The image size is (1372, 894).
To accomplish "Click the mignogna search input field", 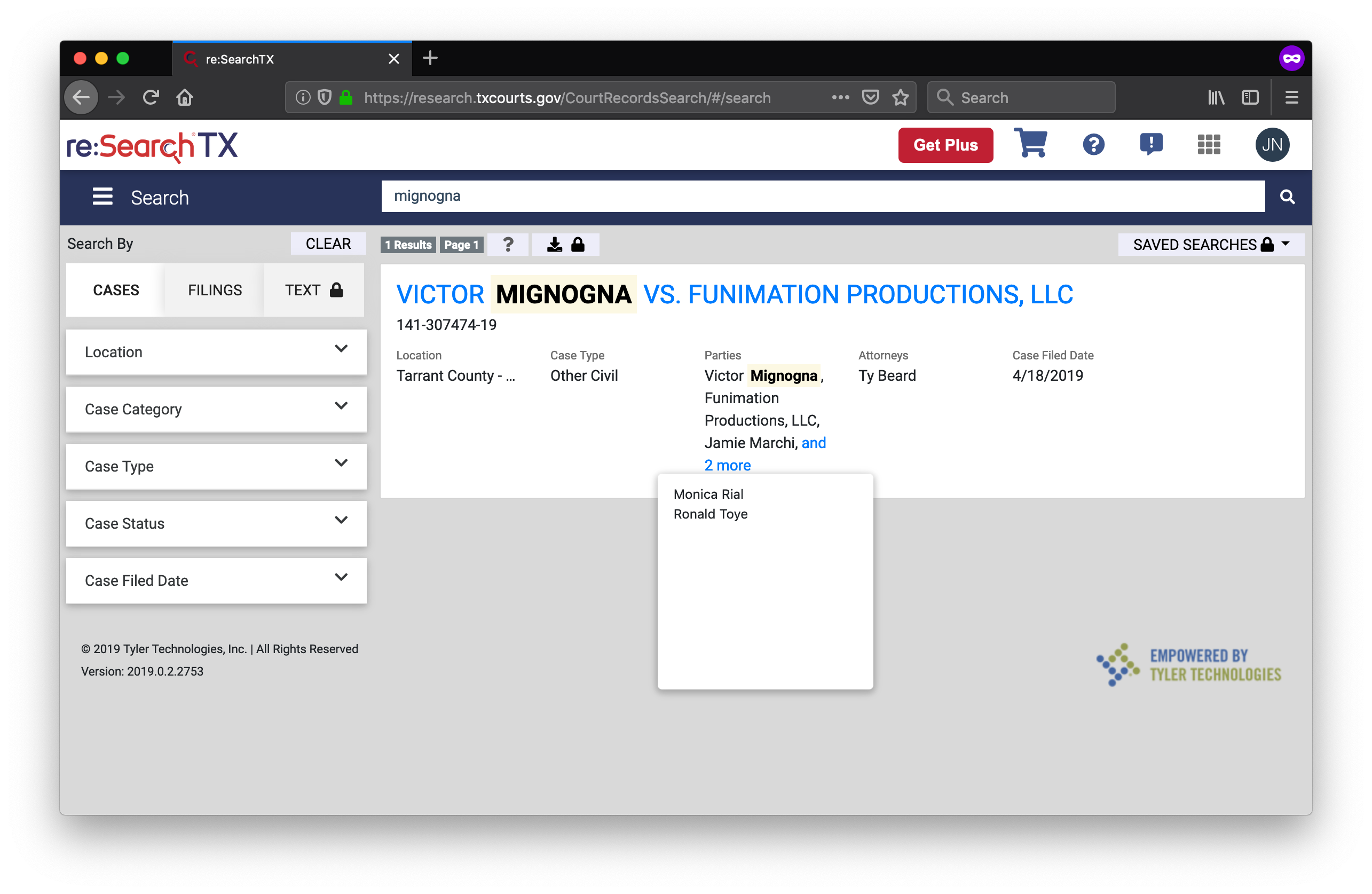I will 823,196.
